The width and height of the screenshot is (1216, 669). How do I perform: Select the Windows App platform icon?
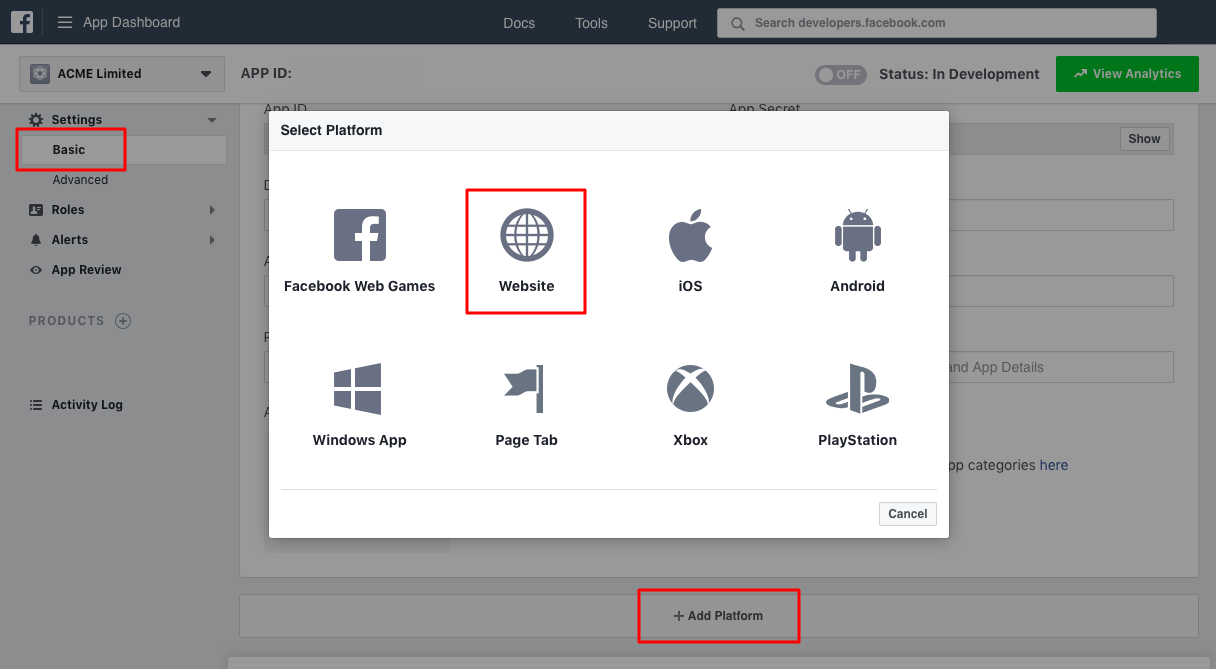coord(358,389)
